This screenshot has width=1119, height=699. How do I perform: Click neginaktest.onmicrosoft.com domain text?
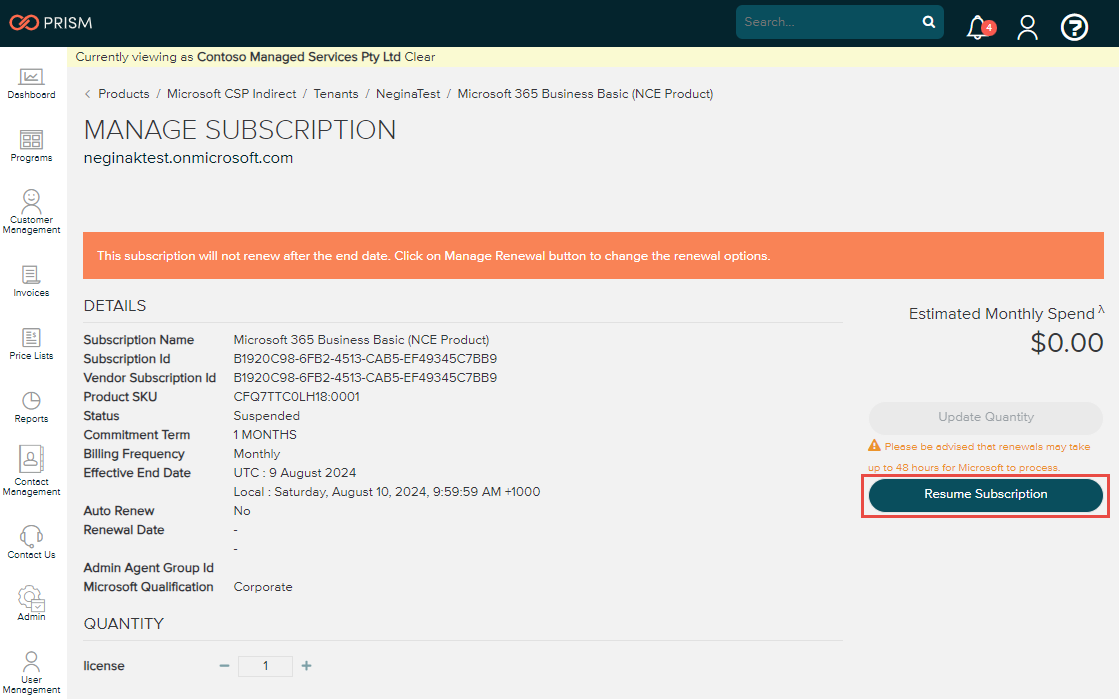coord(188,158)
